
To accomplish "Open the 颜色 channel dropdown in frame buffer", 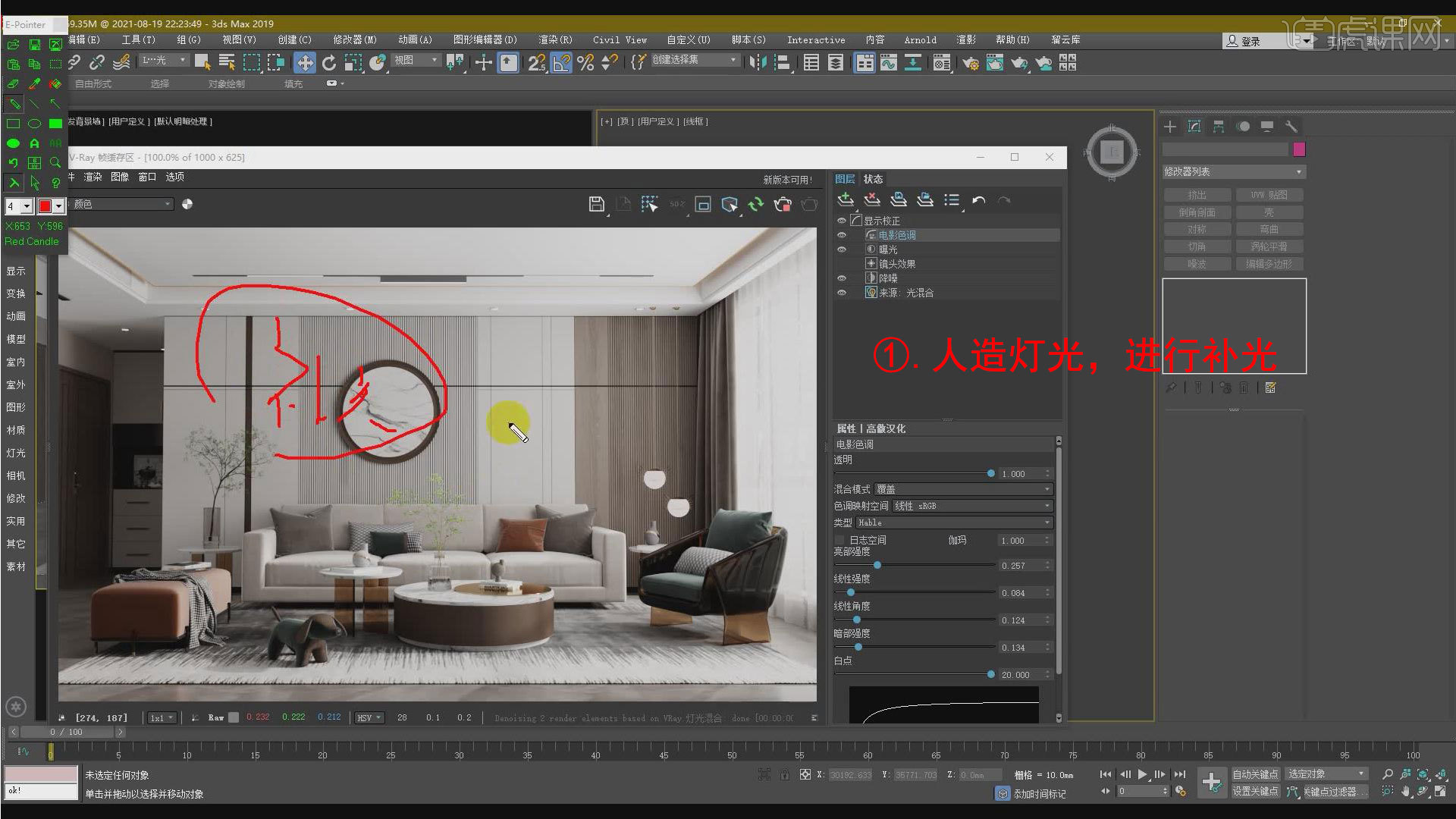I will [x=121, y=204].
